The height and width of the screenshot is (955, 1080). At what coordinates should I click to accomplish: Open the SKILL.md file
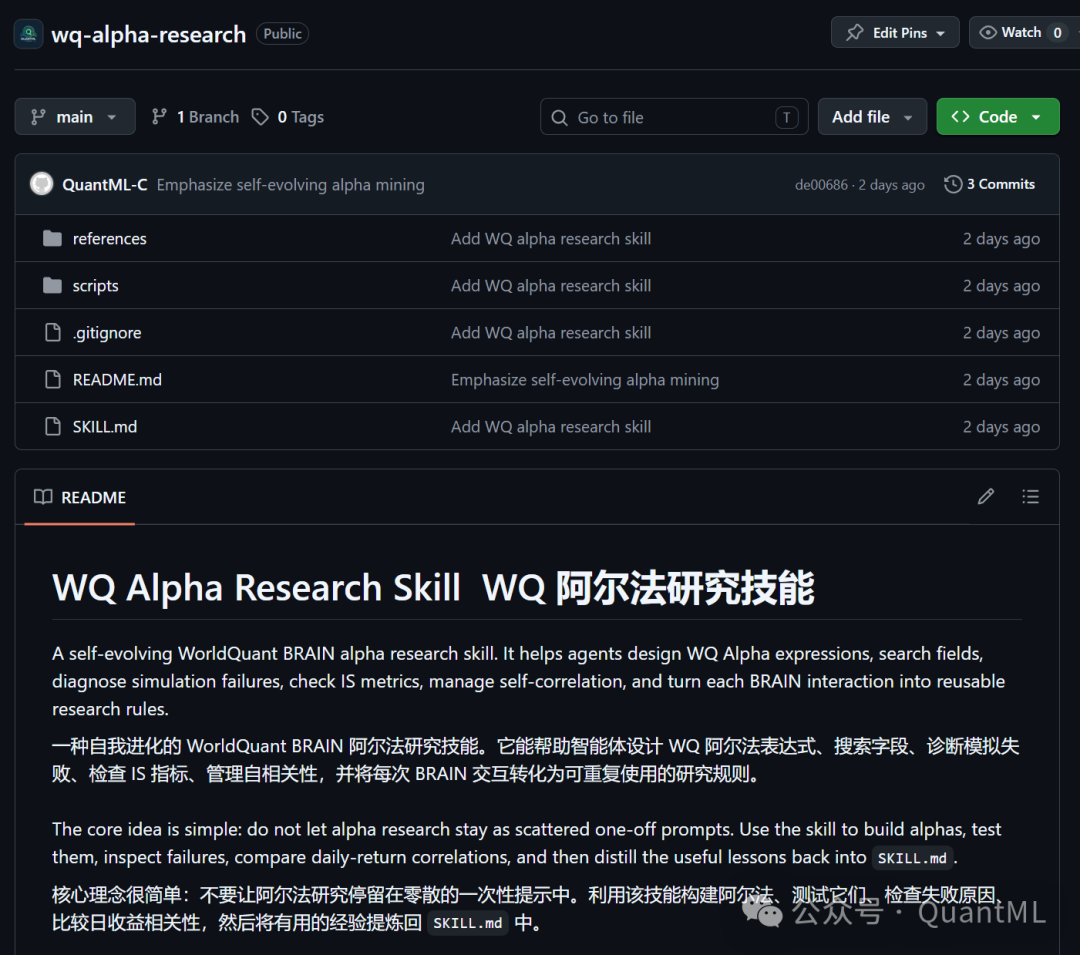[x=105, y=427]
